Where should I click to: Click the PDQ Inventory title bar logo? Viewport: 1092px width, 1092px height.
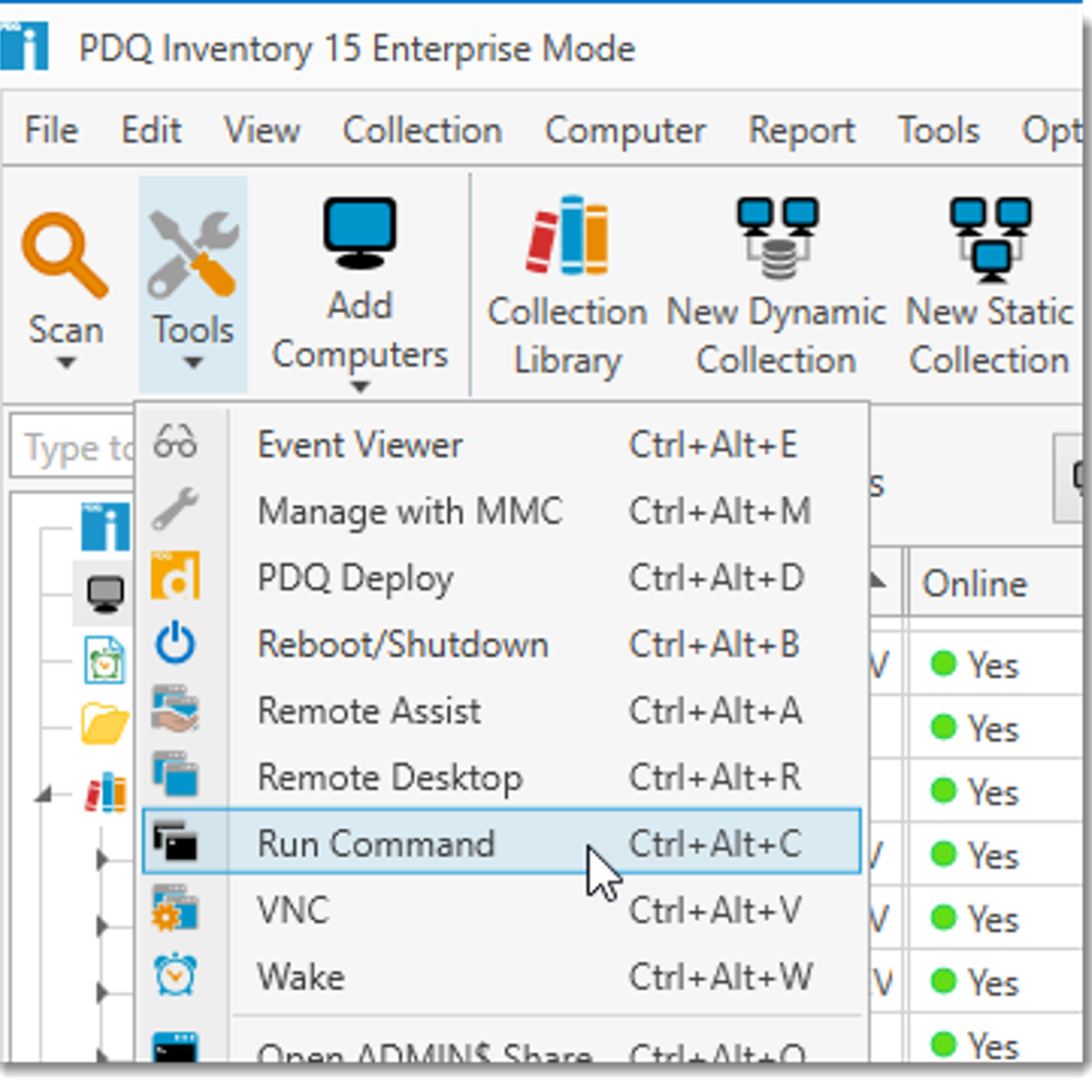point(25,46)
